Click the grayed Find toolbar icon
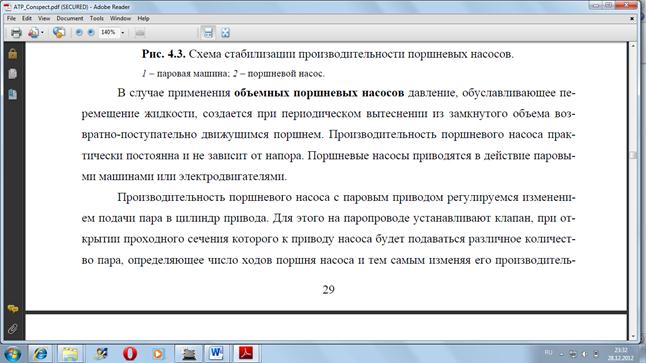The width and height of the screenshot is (646, 363). coord(140,33)
